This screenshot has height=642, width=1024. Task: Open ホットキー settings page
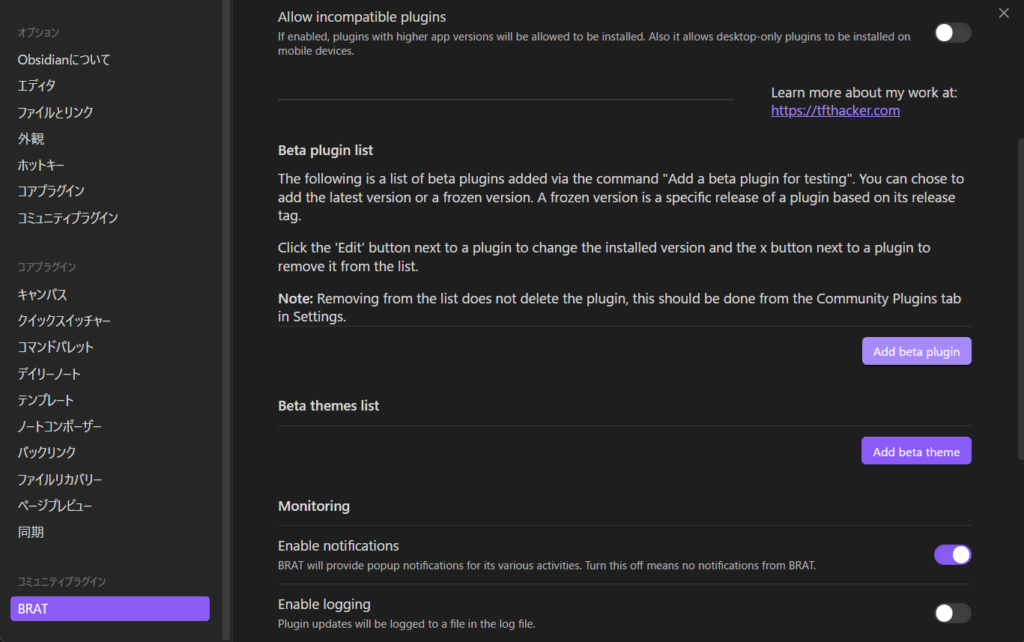click(x=41, y=165)
